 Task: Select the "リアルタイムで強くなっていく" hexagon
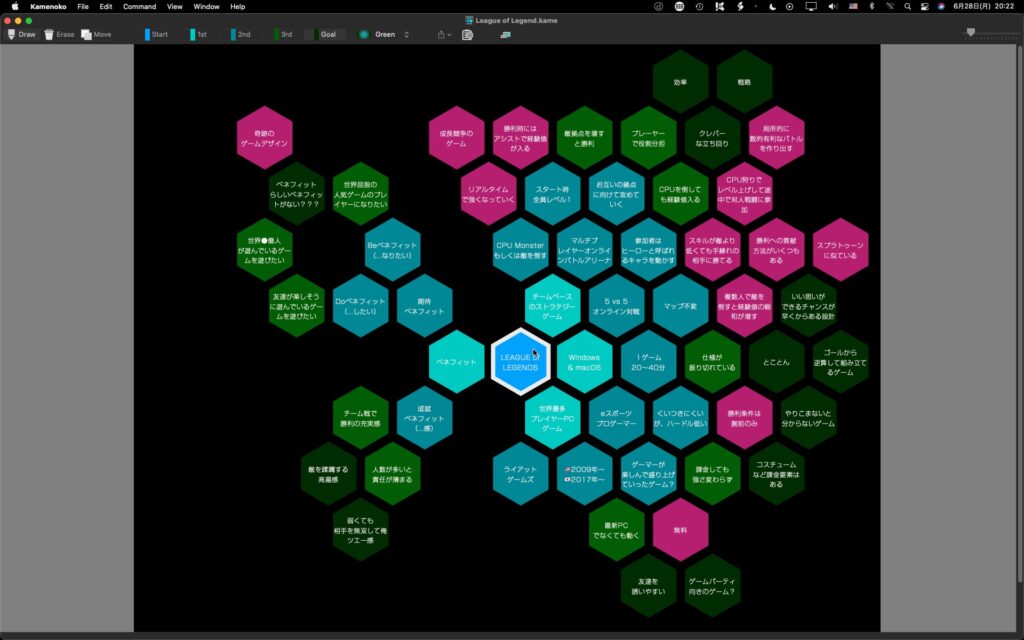488,194
